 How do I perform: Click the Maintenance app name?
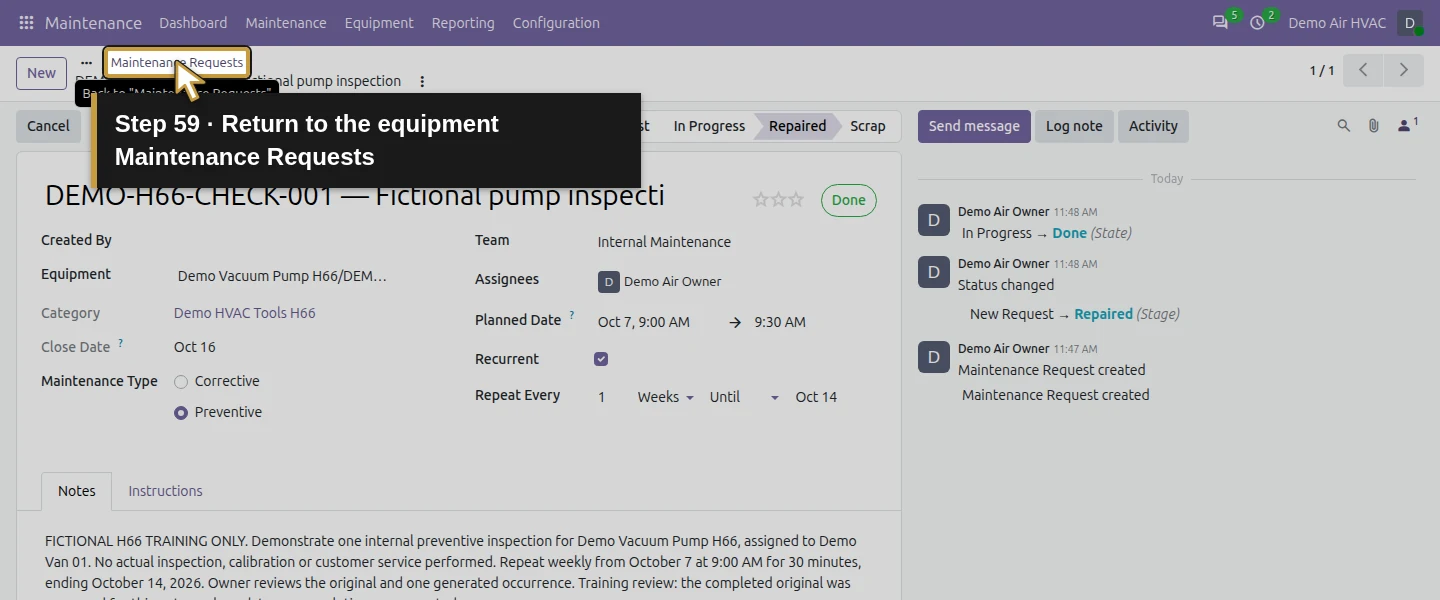coord(93,23)
